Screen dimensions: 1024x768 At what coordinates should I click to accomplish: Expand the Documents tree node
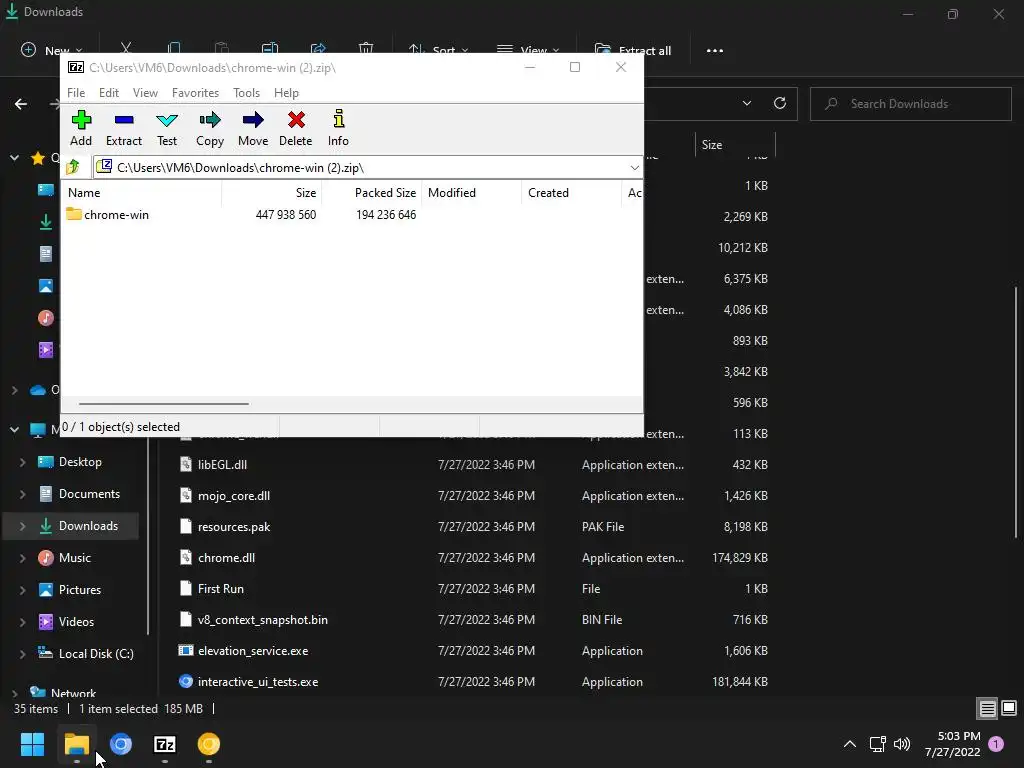[22, 494]
